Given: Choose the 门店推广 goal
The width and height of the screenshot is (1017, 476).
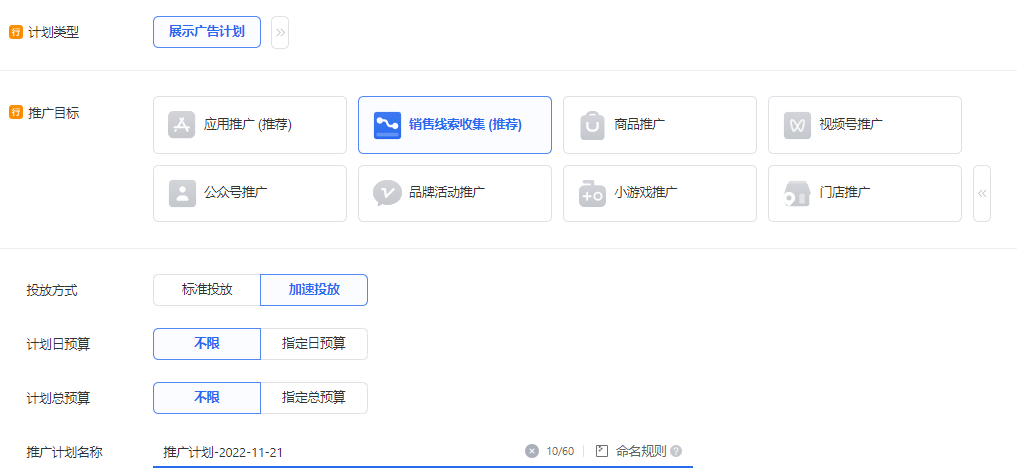Looking at the screenshot, I should point(865,193).
